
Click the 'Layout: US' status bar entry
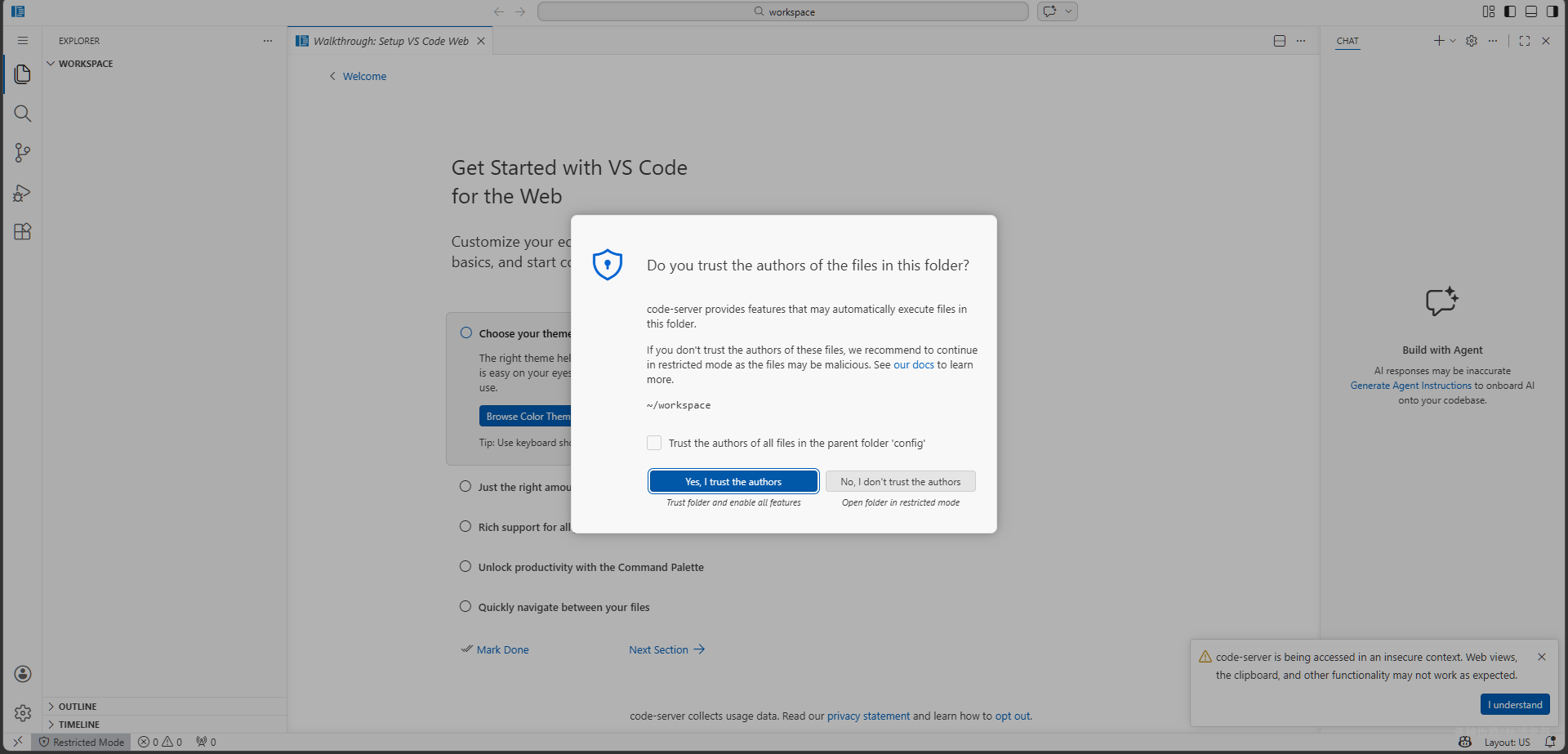pyautogui.click(x=1507, y=742)
